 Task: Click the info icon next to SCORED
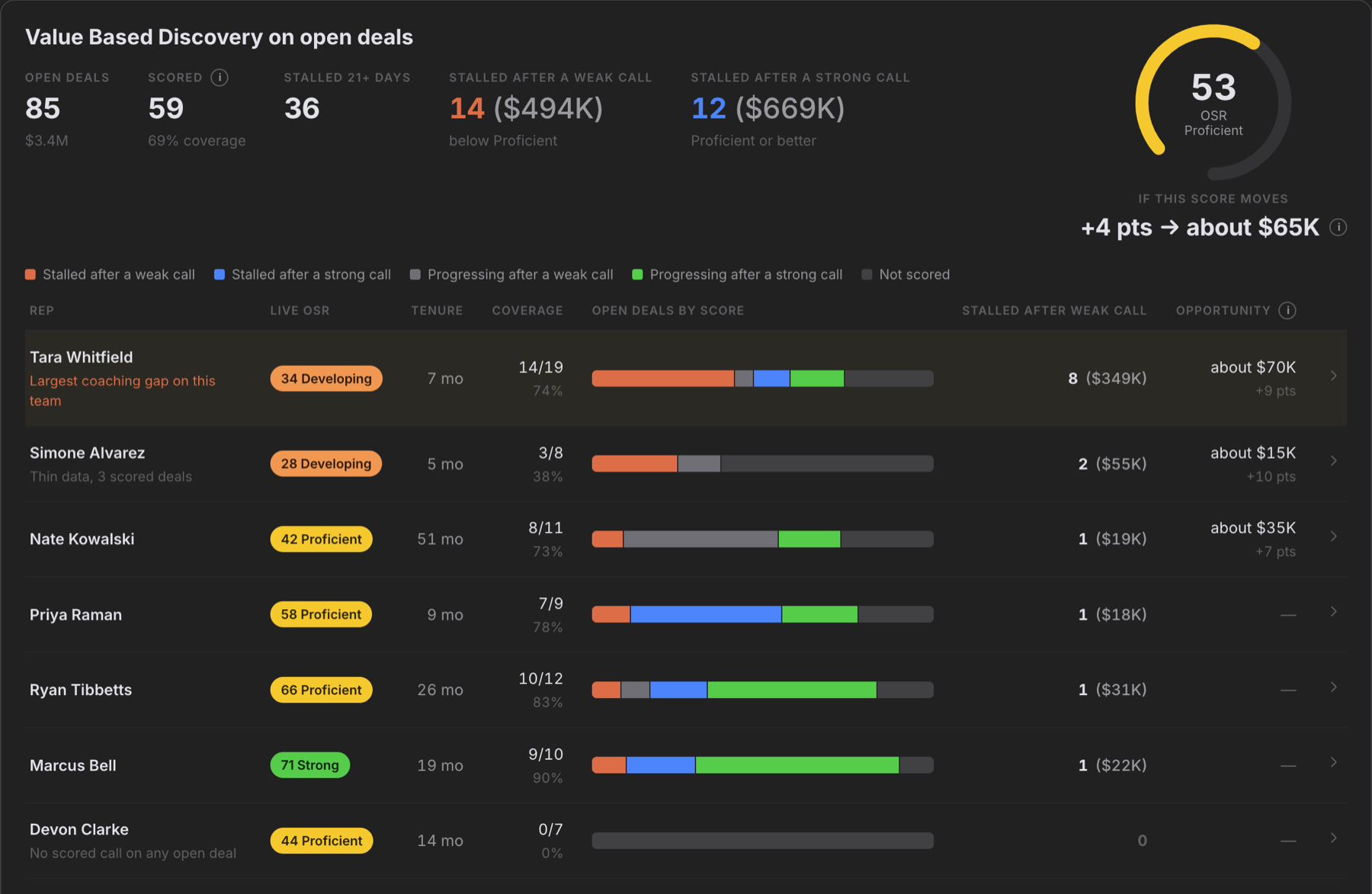tap(220, 78)
